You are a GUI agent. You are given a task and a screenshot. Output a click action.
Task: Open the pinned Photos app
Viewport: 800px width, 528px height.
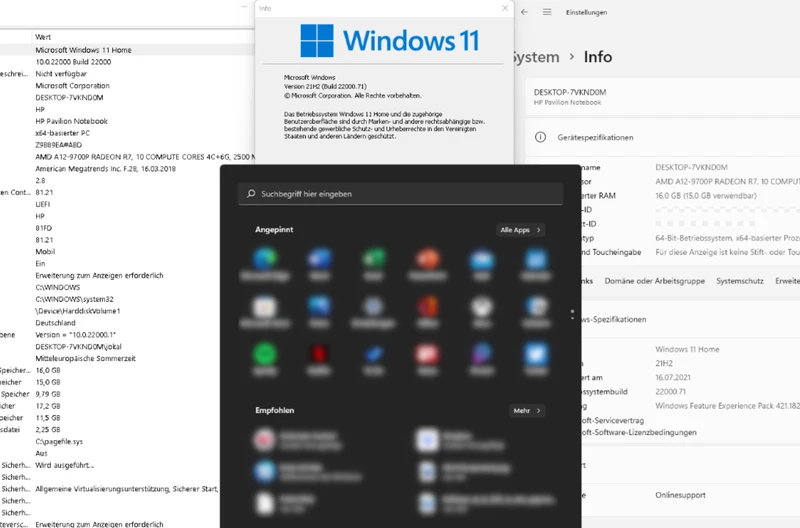point(319,311)
